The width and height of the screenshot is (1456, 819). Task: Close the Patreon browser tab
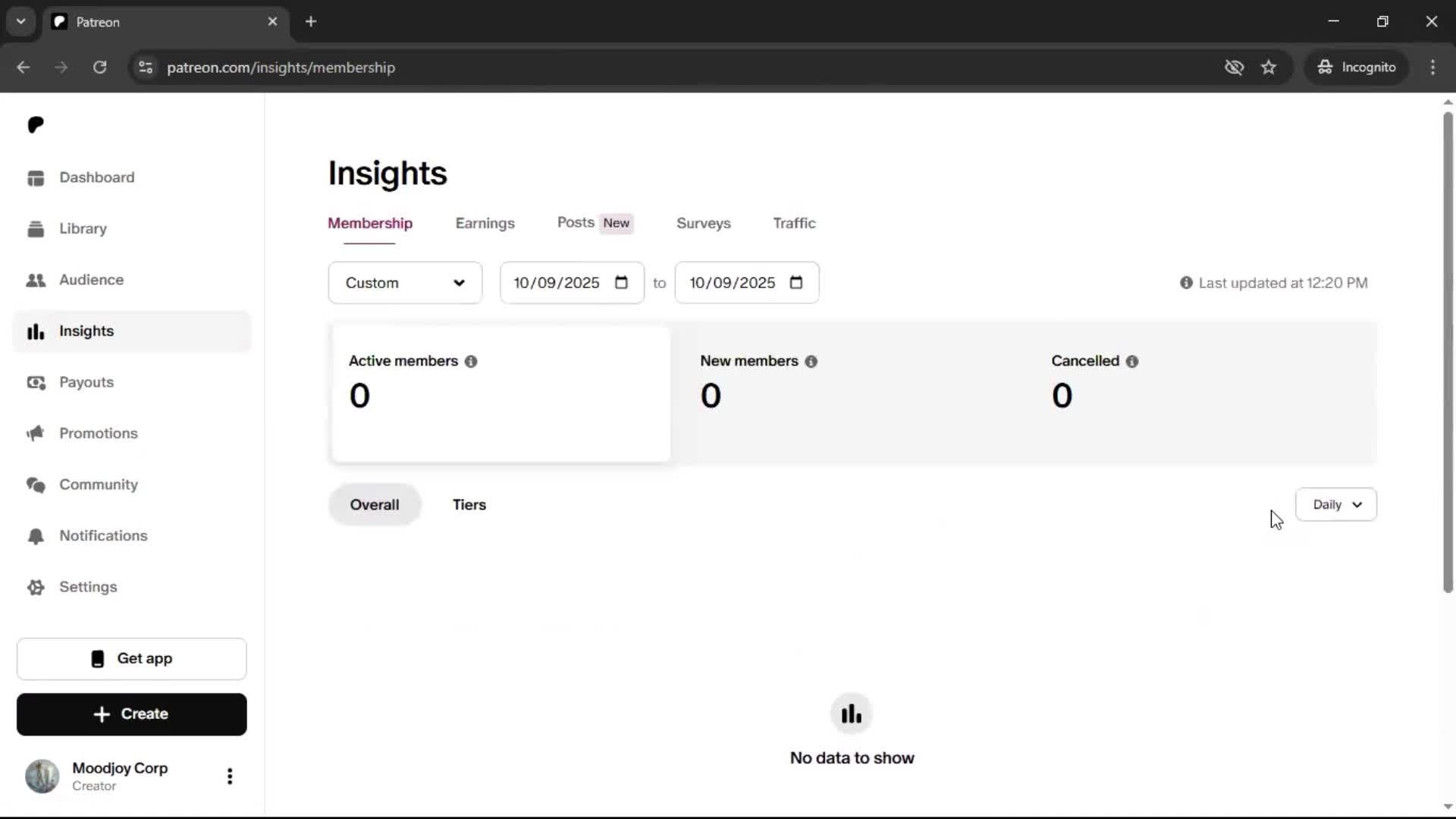pyautogui.click(x=273, y=21)
